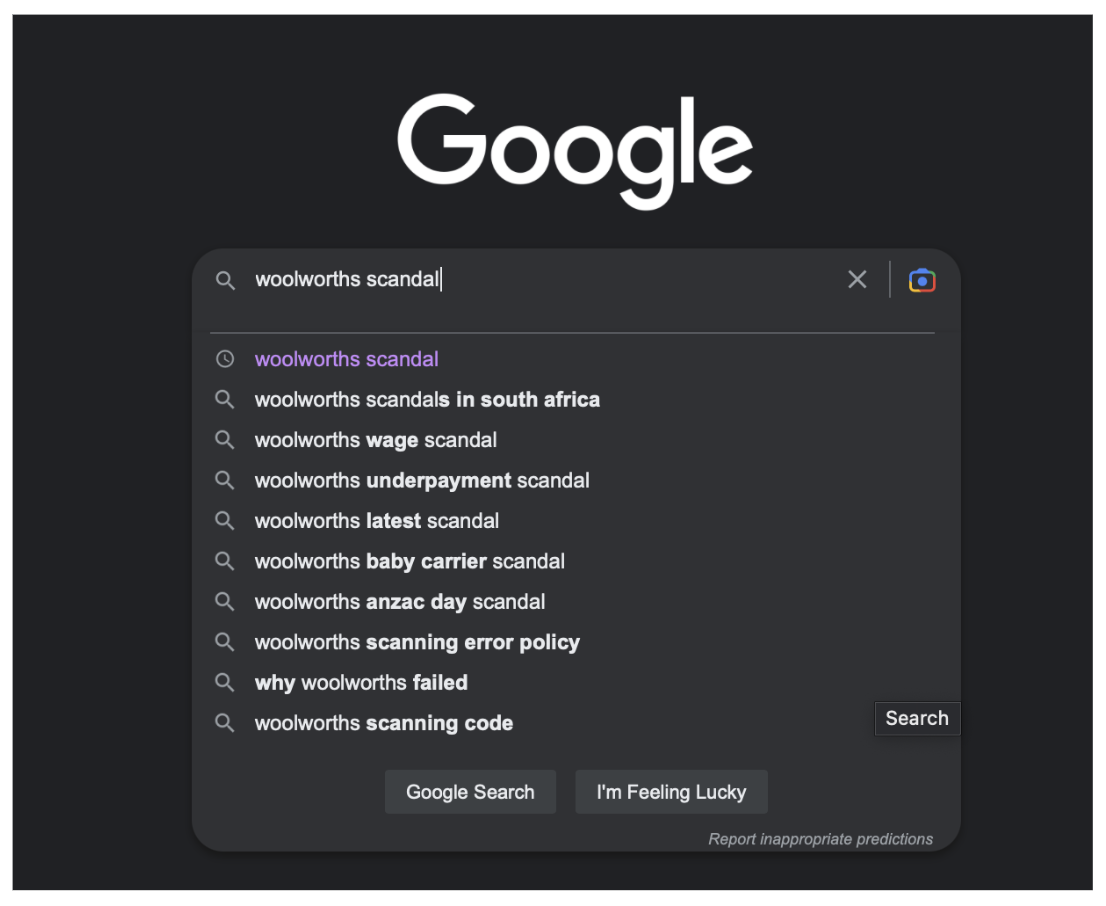Viewport: 1106px width, 906px height.
Task: Click inside the search input field
Action: (550, 279)
